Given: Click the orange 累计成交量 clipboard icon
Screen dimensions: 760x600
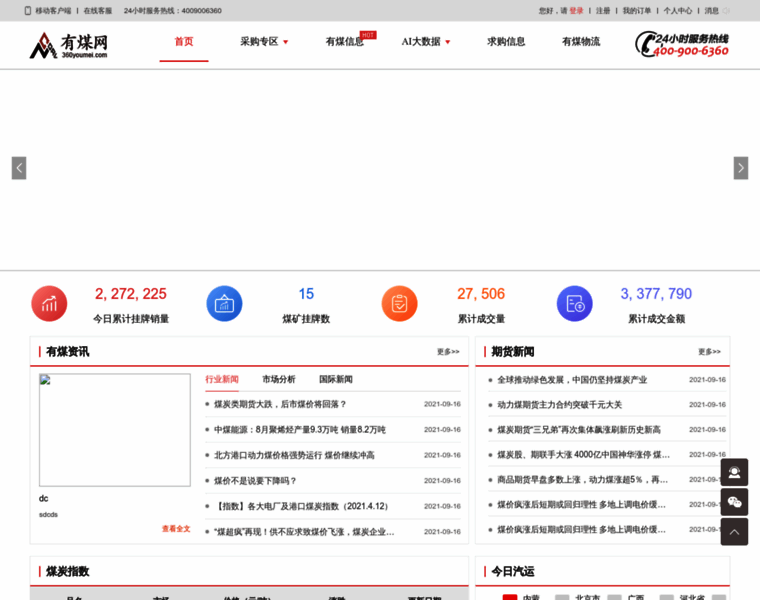Looking at the screenshot, I should click(x=399, y=304).
